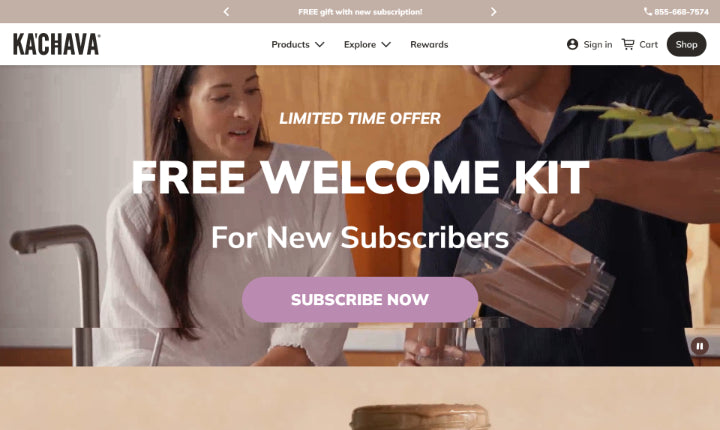Expand the Explore dropdown chevron
Screen dimensions: 720x430
coord(386,45)
